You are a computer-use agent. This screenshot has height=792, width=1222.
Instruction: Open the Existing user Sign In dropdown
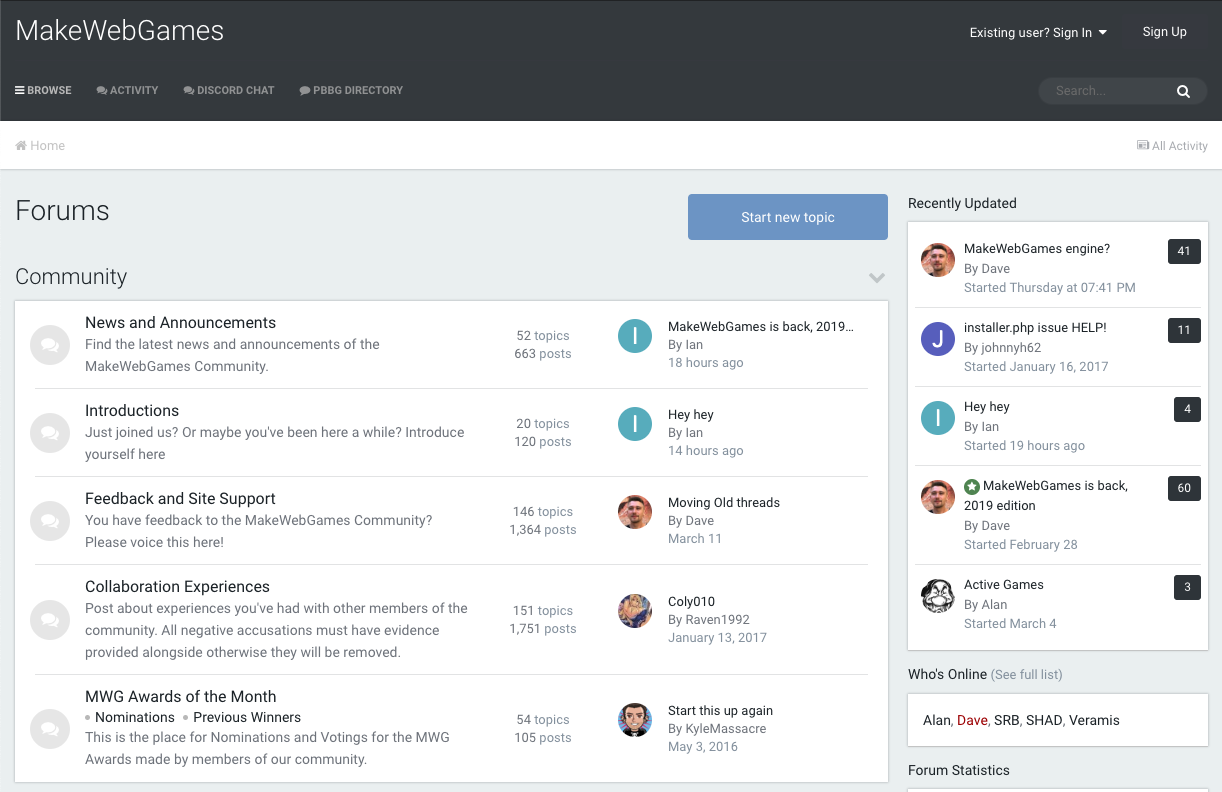pyautogui.click(x=1038, y=33)
